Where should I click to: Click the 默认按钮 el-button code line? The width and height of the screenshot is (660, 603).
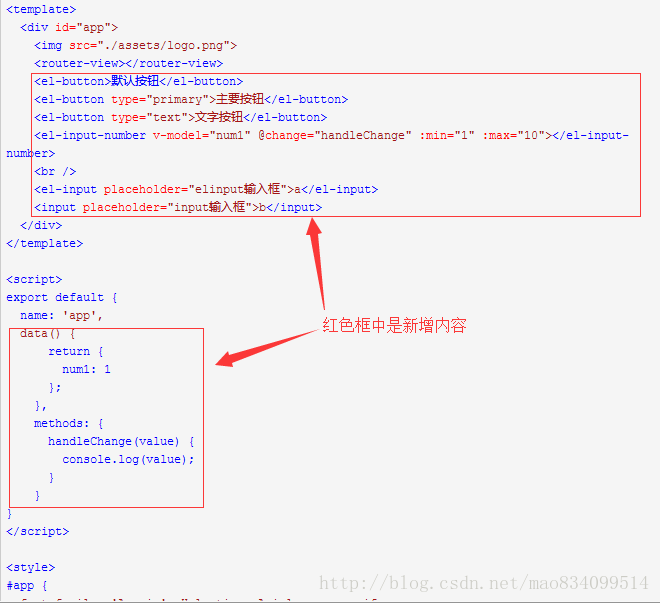138,81
